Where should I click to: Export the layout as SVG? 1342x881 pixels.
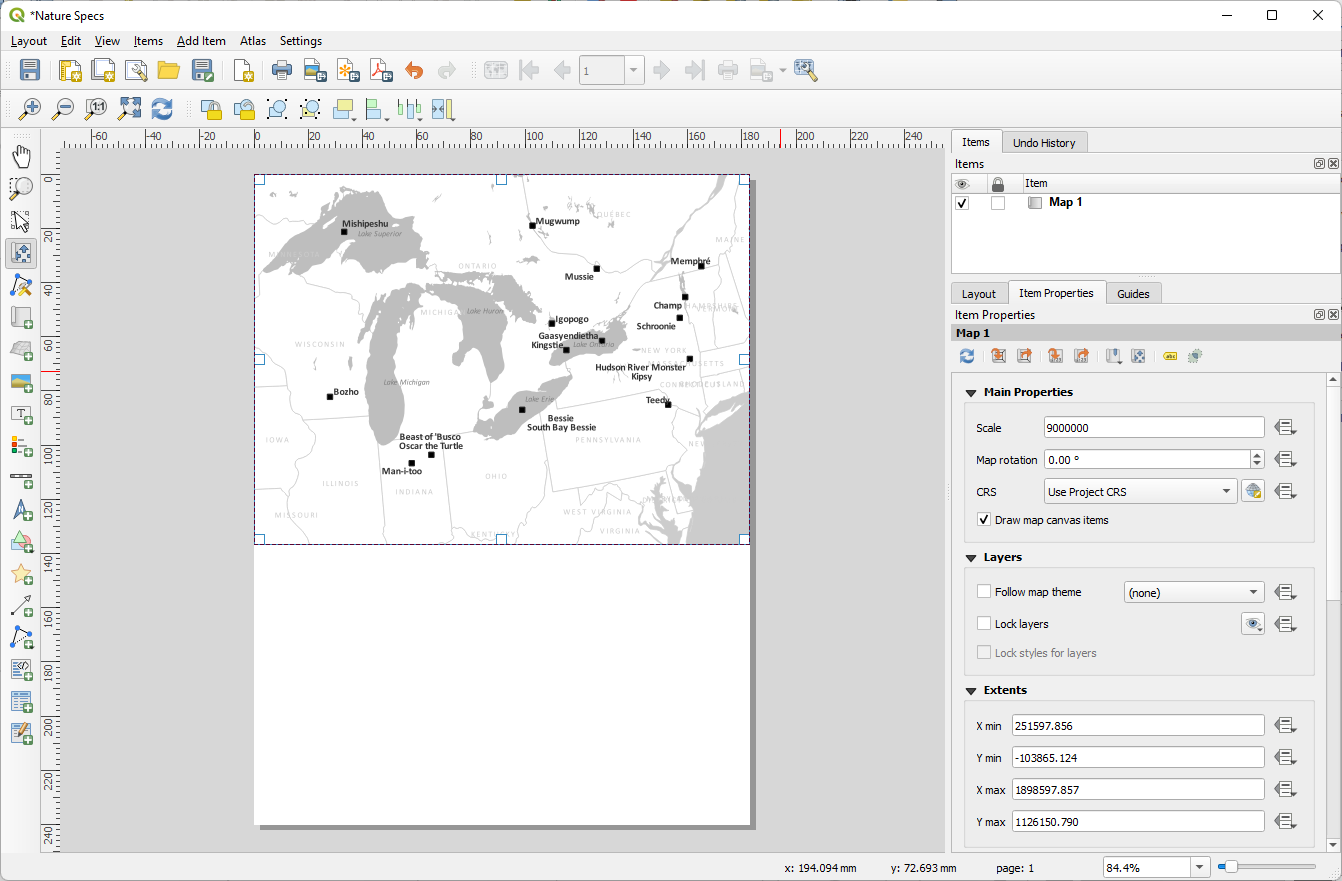349,70
